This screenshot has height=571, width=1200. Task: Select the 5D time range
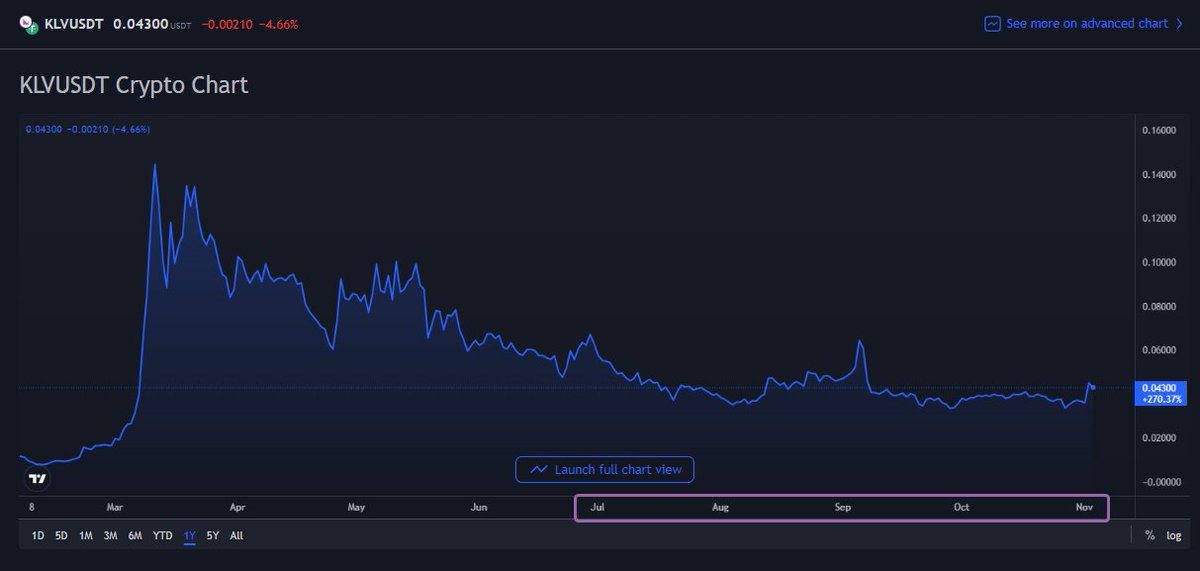click(x=61, y=536)
